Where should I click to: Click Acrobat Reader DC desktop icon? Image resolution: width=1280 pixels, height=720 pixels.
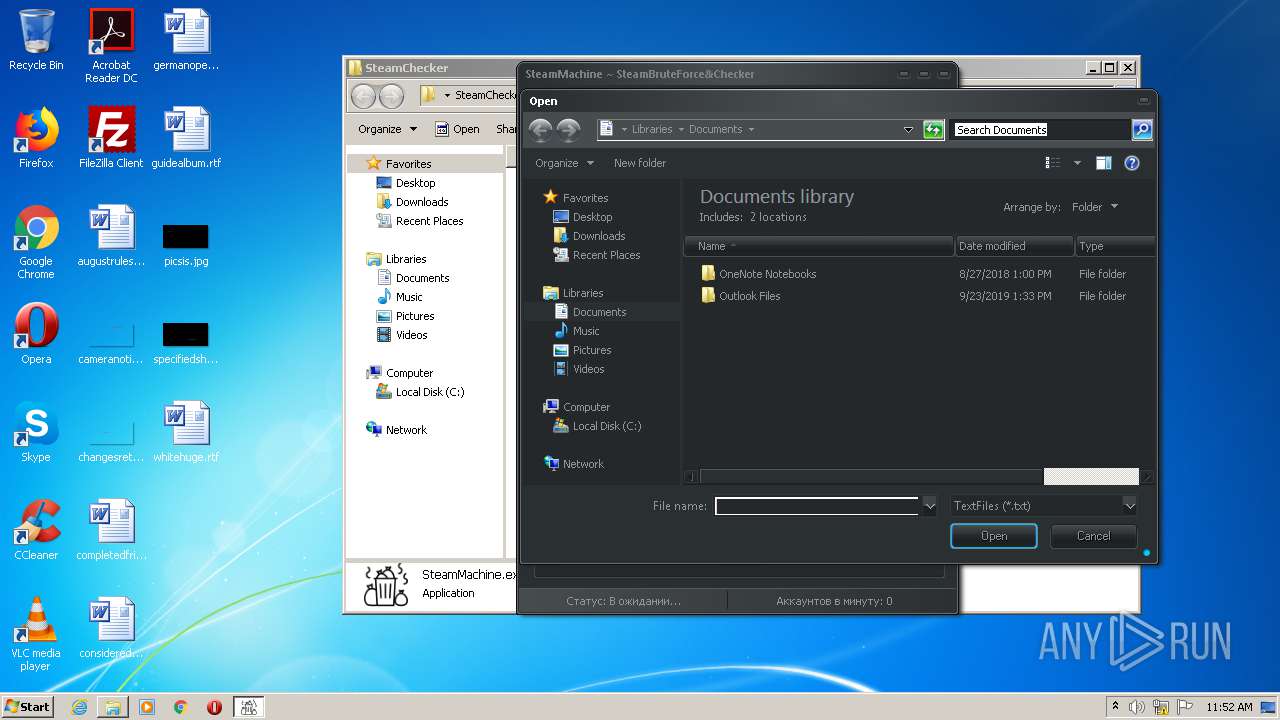(111, 46)
